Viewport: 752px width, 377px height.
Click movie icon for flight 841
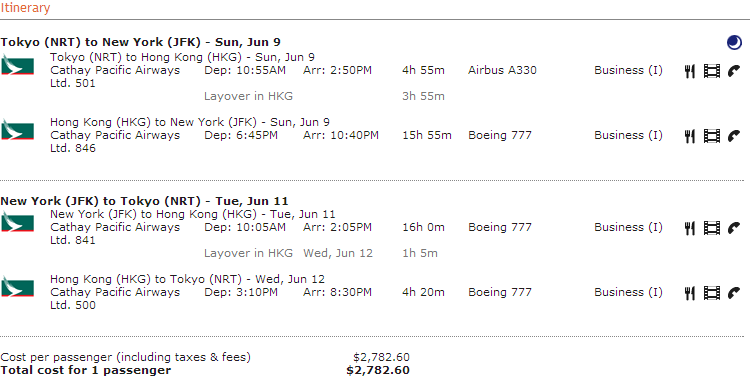click(x=712, y=228)
